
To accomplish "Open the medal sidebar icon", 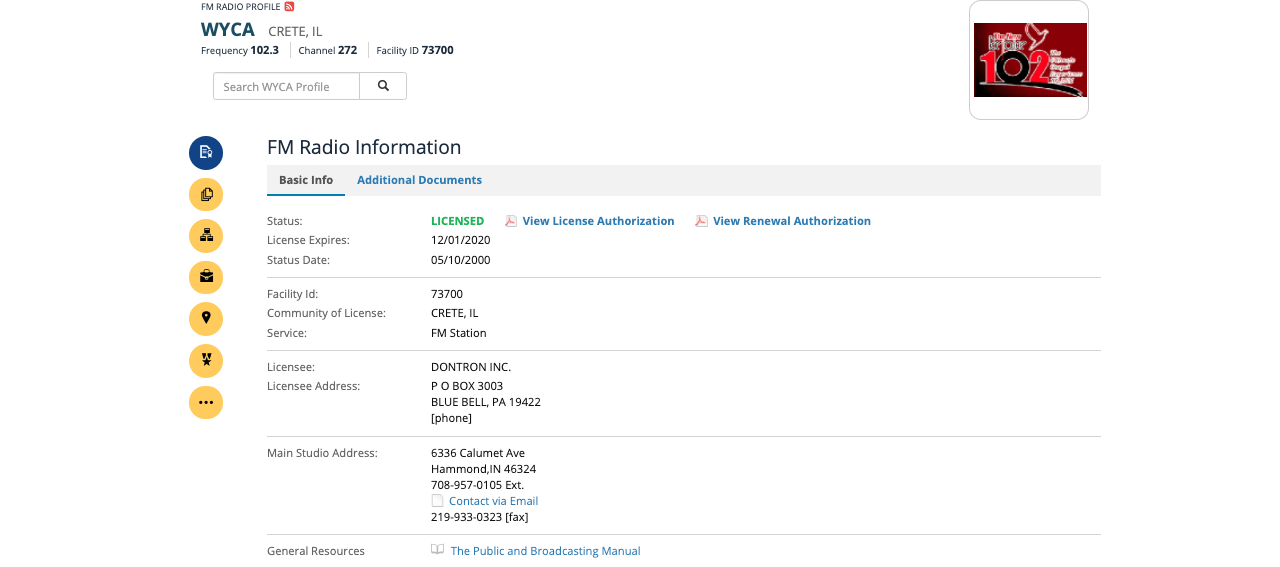I will click(206, 361).
